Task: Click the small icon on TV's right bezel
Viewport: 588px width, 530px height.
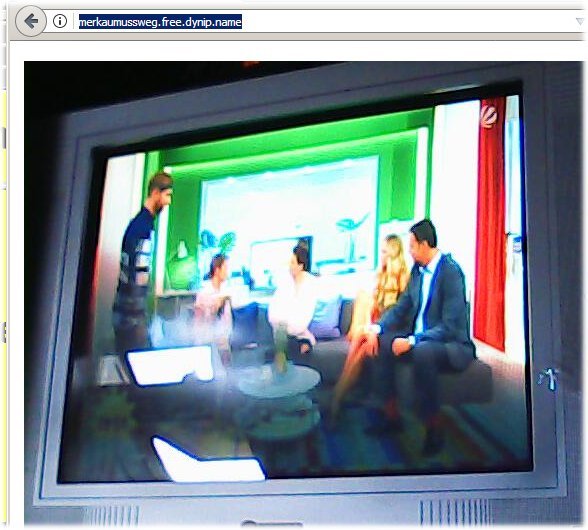Action: 549,379
